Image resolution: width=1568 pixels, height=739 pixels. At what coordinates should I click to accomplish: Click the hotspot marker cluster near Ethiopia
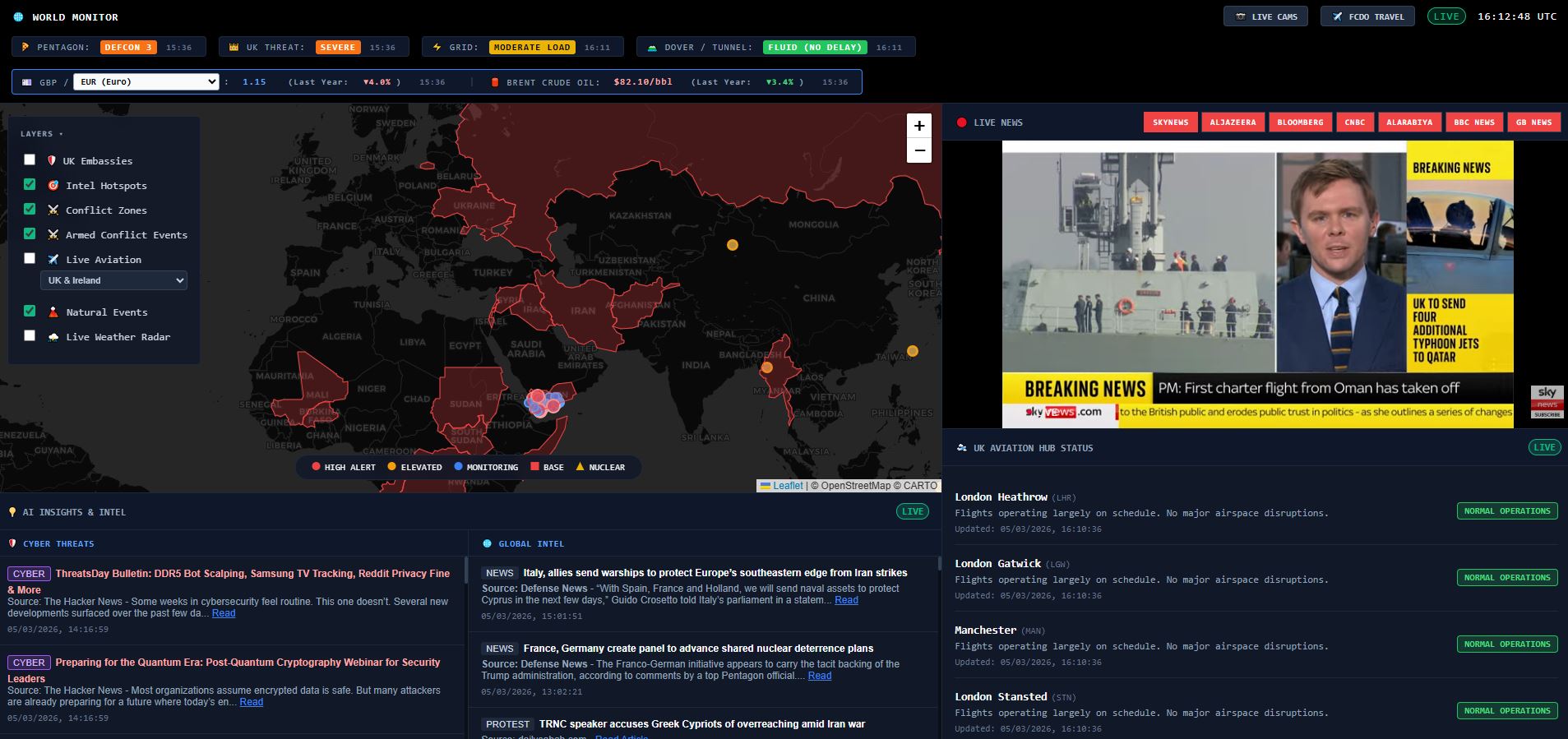point(544,402)
